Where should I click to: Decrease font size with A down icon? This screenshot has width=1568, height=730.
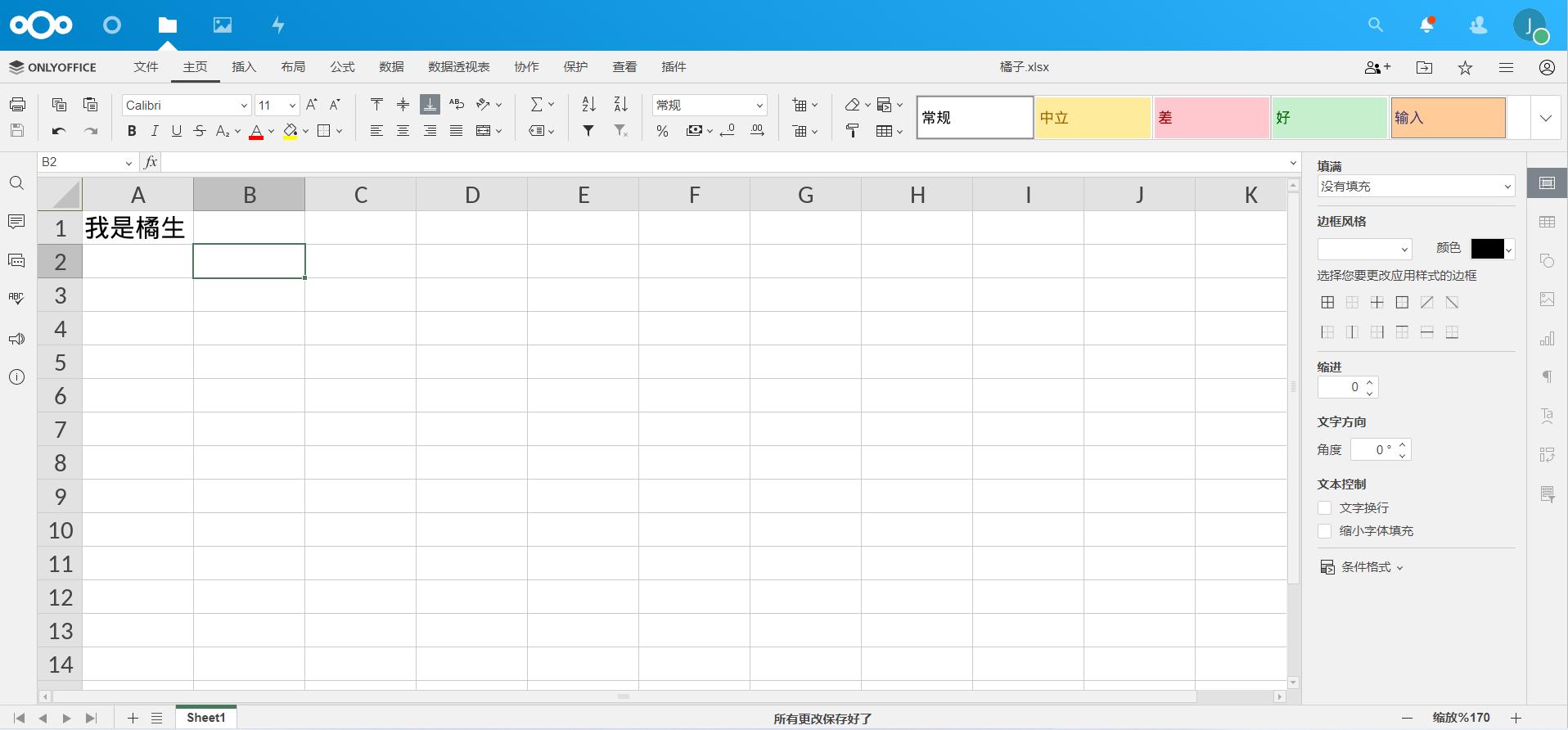[x=335, y=105]
